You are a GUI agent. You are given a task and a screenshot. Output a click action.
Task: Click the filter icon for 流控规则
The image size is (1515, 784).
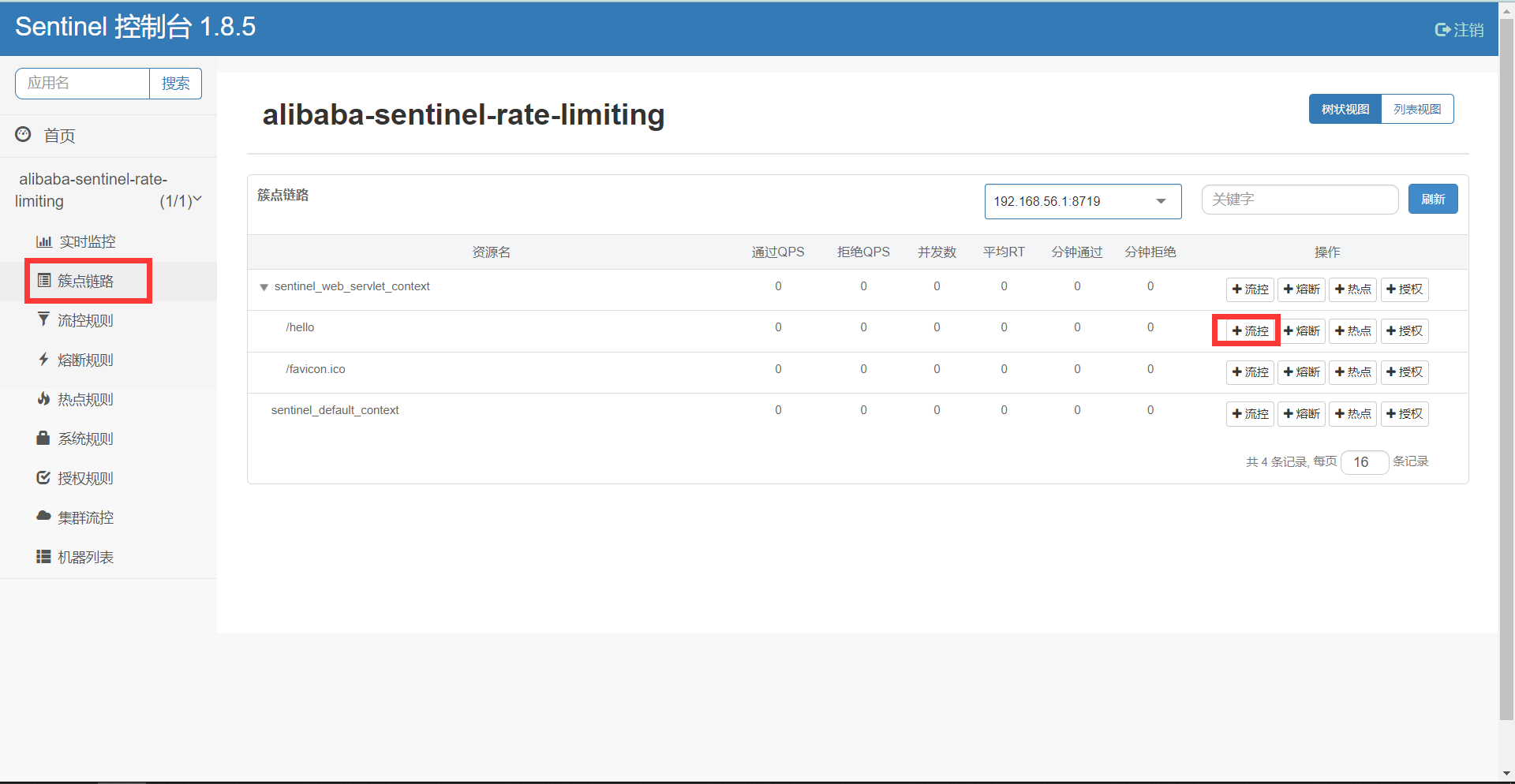point(43,319)
